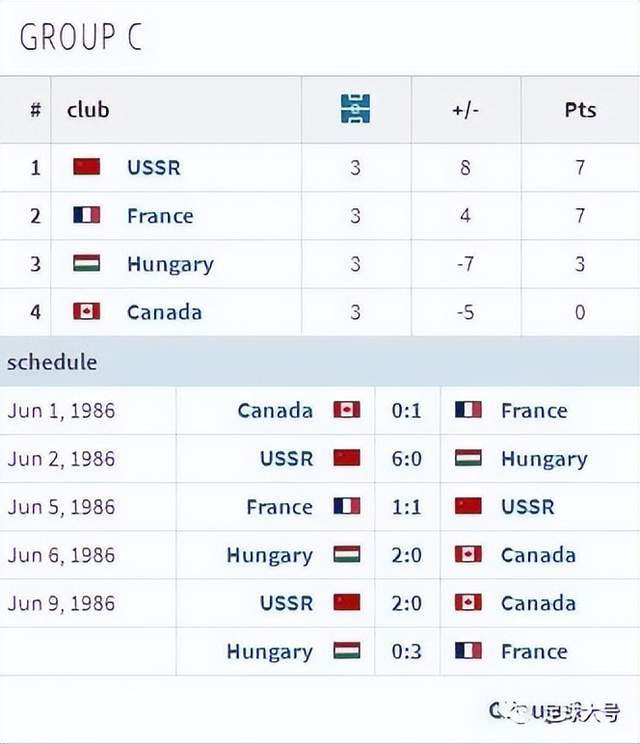Image resolution: width=640 pixels, height=744 pixels.
Task: Click the 0:1 score for Canada vs France
Action: (407, 410)
